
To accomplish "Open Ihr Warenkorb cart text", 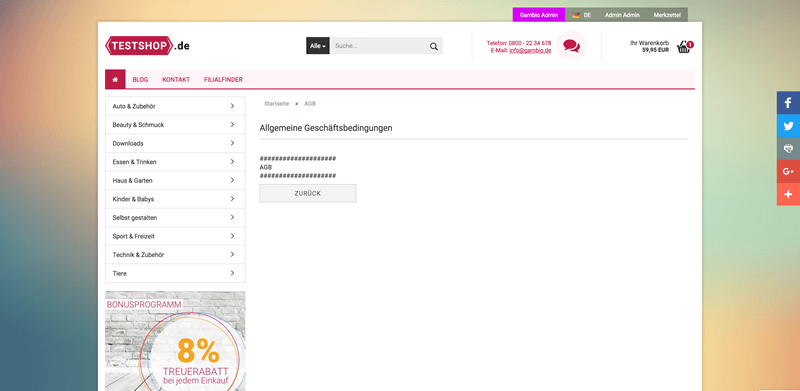I will coord(649,43).
